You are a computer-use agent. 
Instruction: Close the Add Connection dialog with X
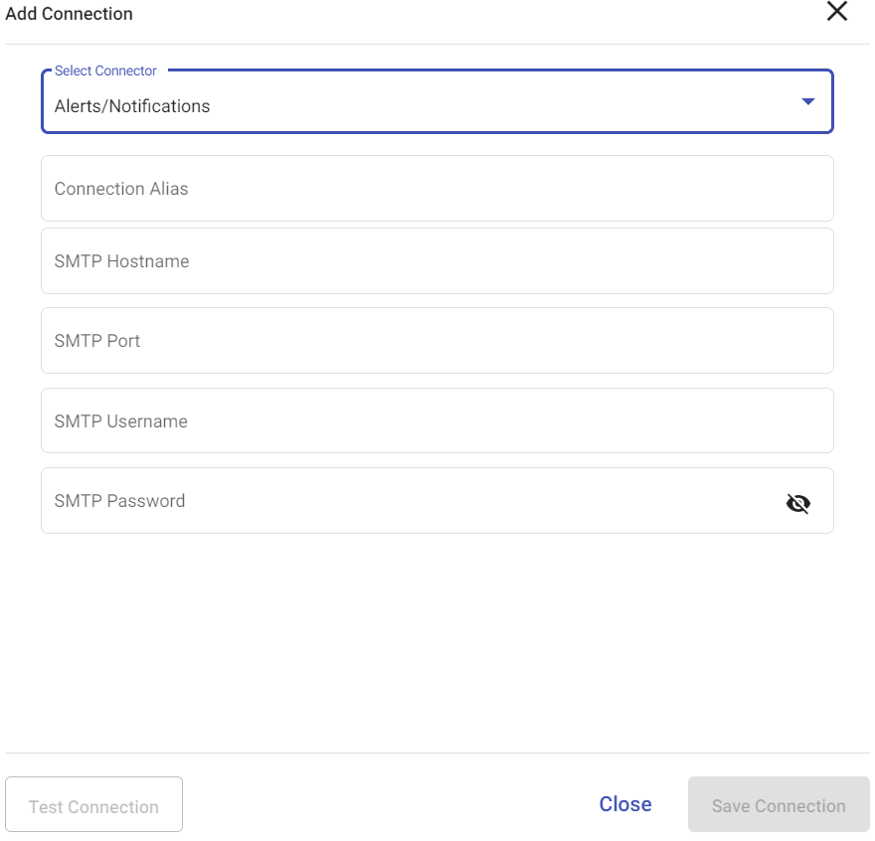click(836, 11)
